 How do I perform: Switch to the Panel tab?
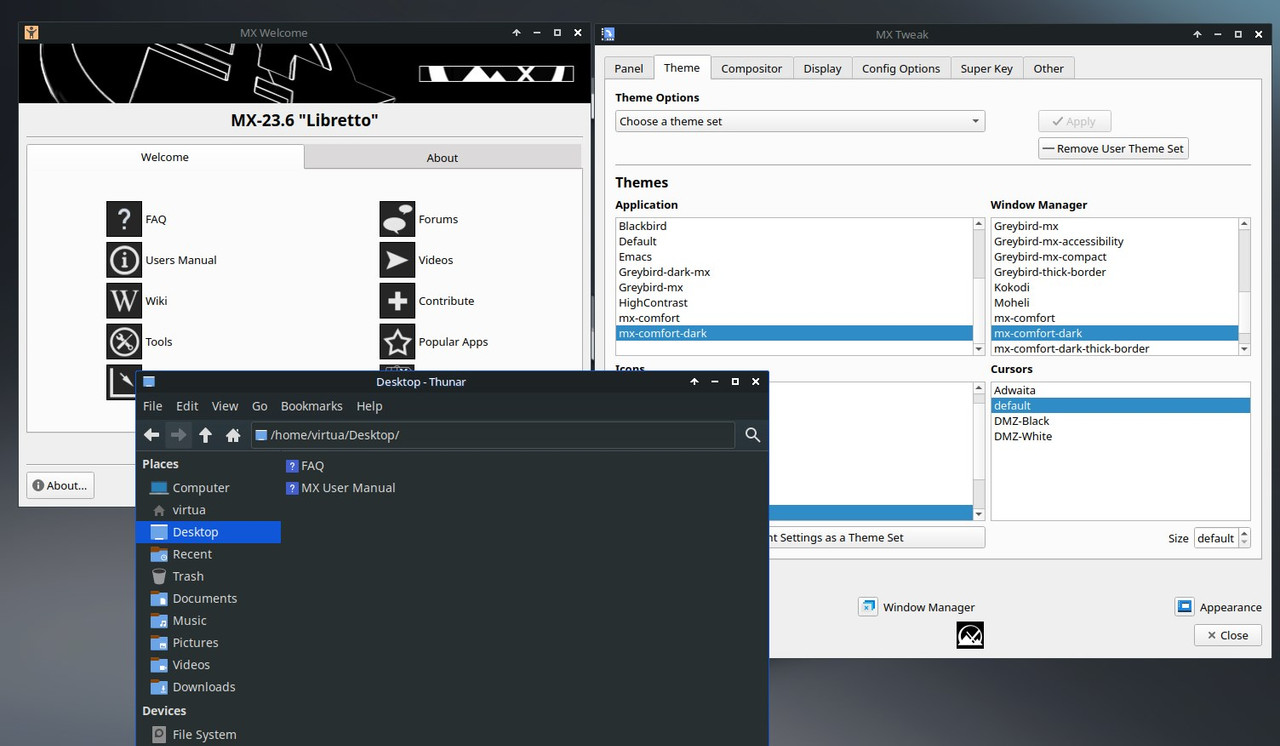[629, 68]
